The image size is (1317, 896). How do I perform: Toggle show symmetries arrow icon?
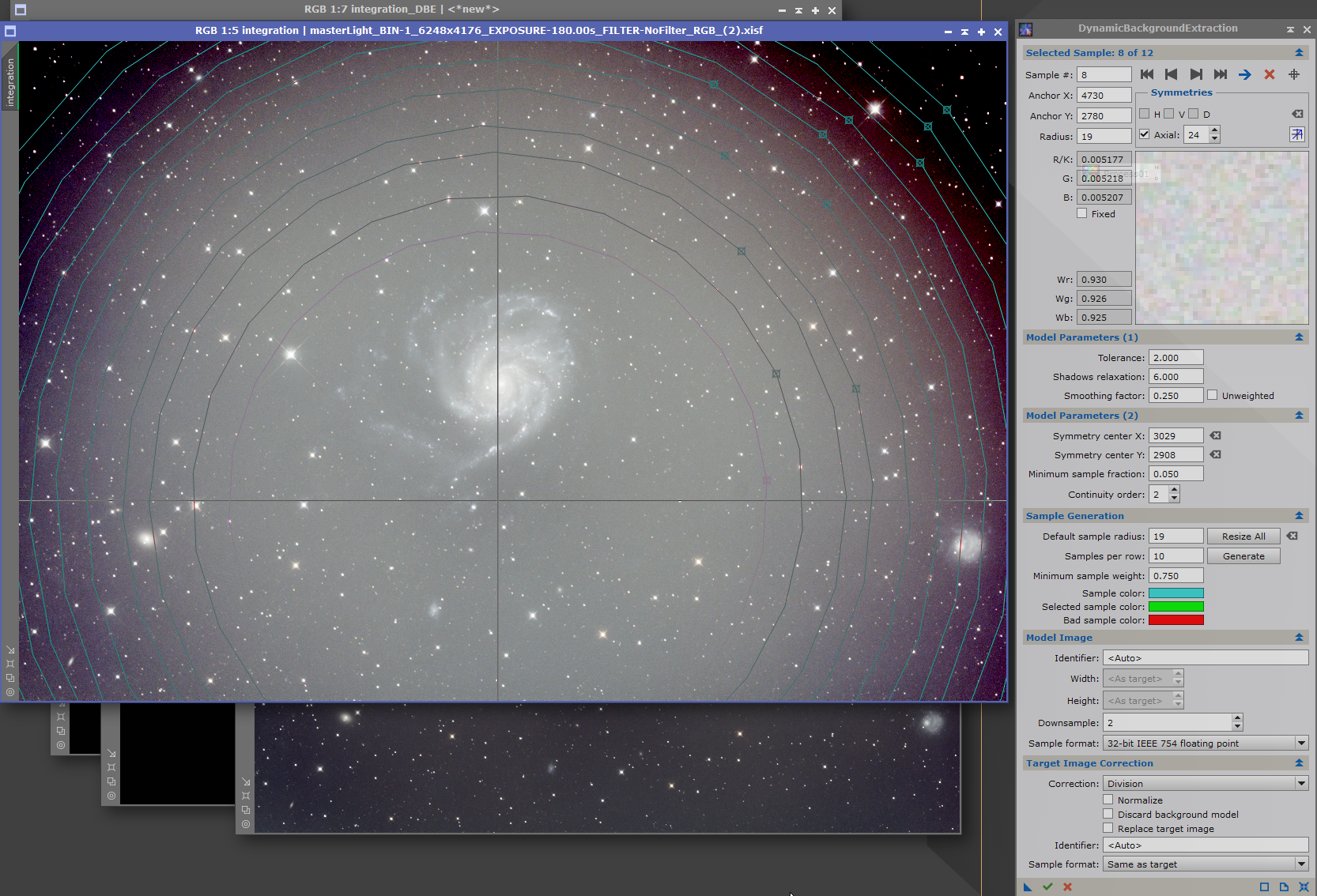(x=1297, y=134)
